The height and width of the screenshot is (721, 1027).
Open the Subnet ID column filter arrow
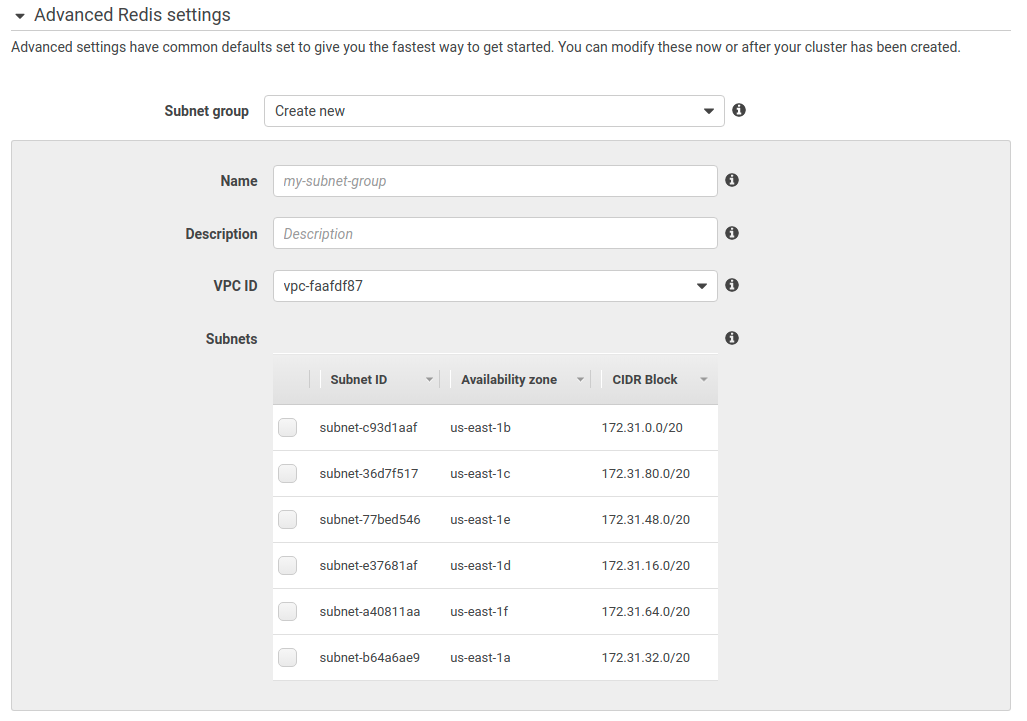tap(429, 380)
